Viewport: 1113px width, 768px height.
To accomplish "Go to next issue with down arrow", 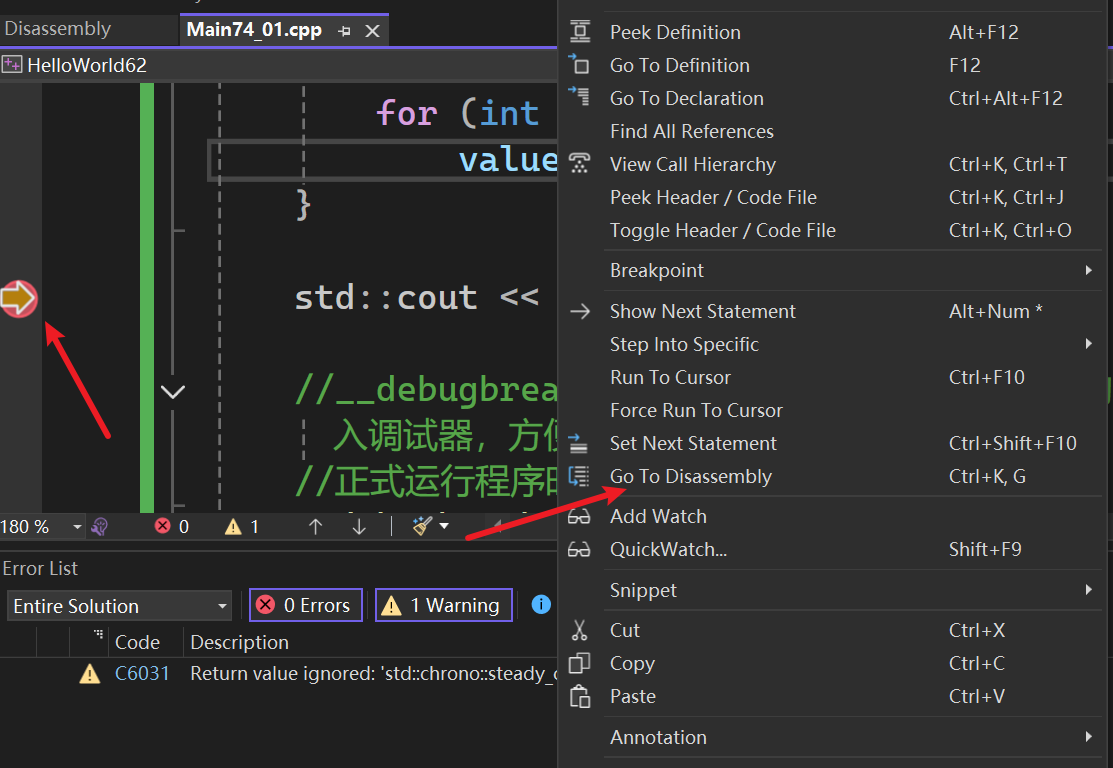I will (359, 526).
